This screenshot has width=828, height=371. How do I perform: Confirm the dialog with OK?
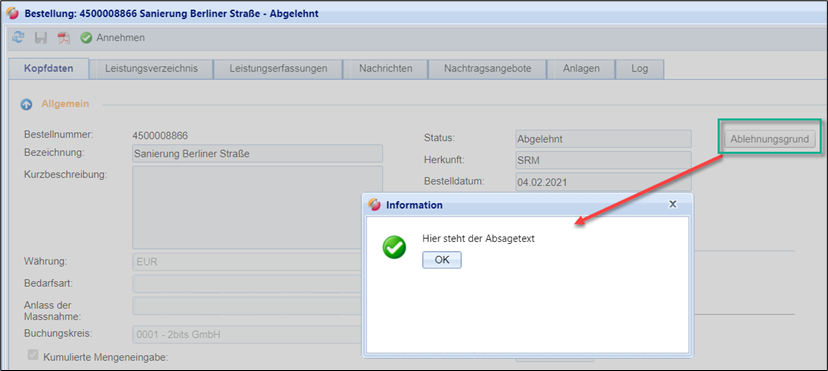tap(442, 260)
